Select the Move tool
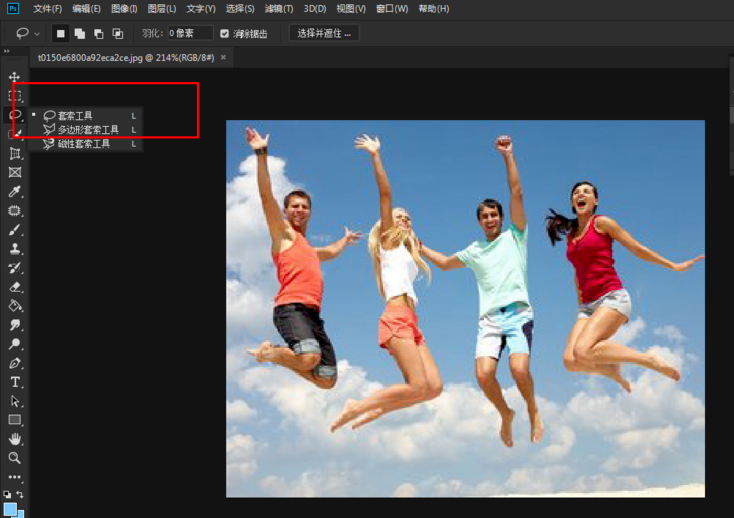This screenshot has width=734, height=518. [15, 77]
